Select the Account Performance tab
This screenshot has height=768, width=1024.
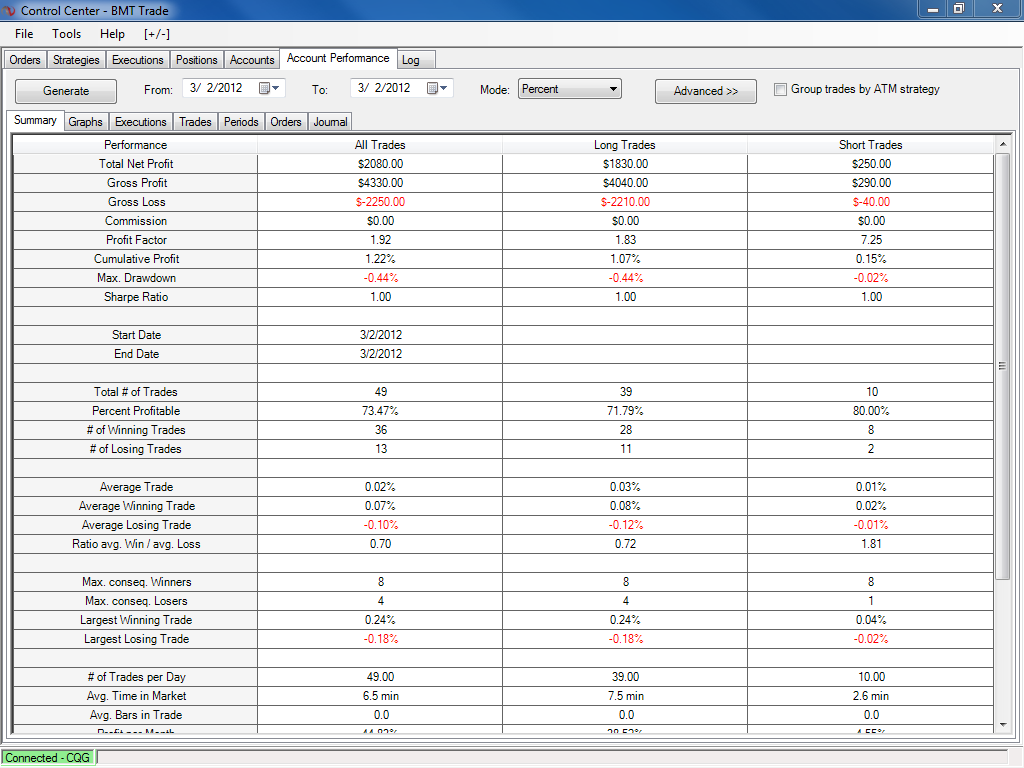[338, 58]
